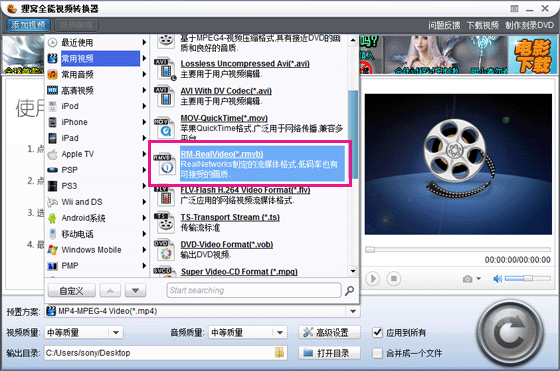Click the Wii and DS icon

pyautogui.click(x=52, y=202)
